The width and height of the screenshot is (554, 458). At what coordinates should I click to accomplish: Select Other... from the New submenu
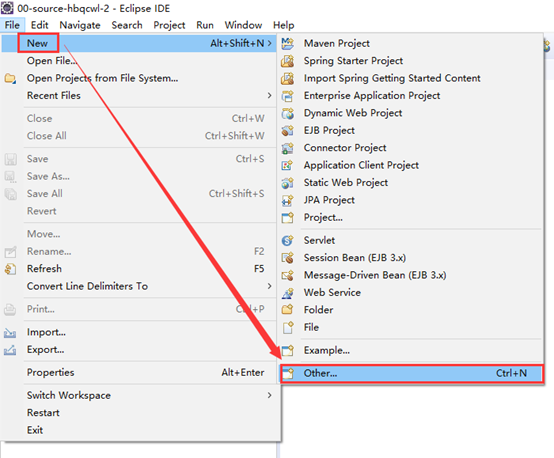[x=412, y=374]
